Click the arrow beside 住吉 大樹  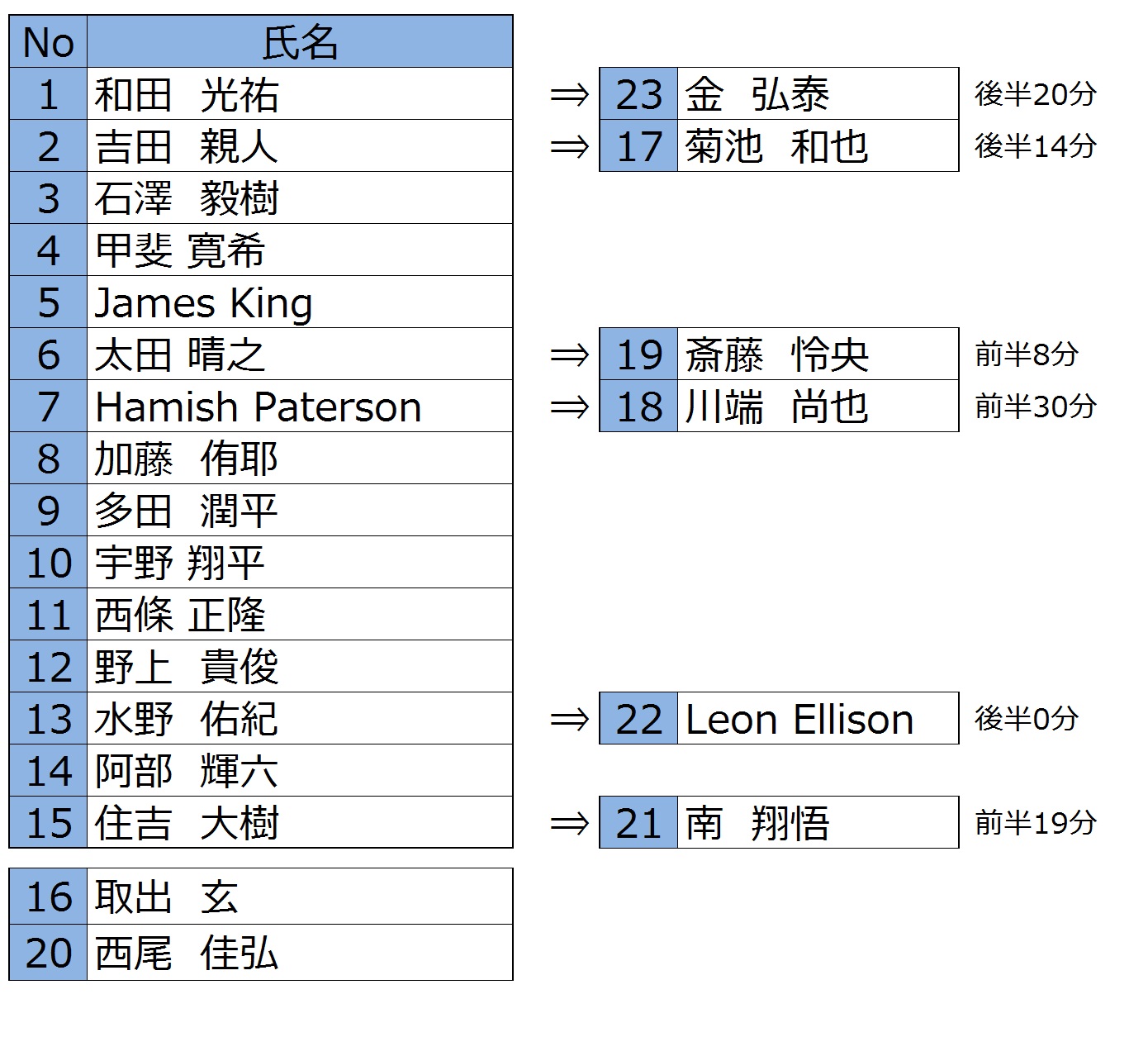pos(570,824)
